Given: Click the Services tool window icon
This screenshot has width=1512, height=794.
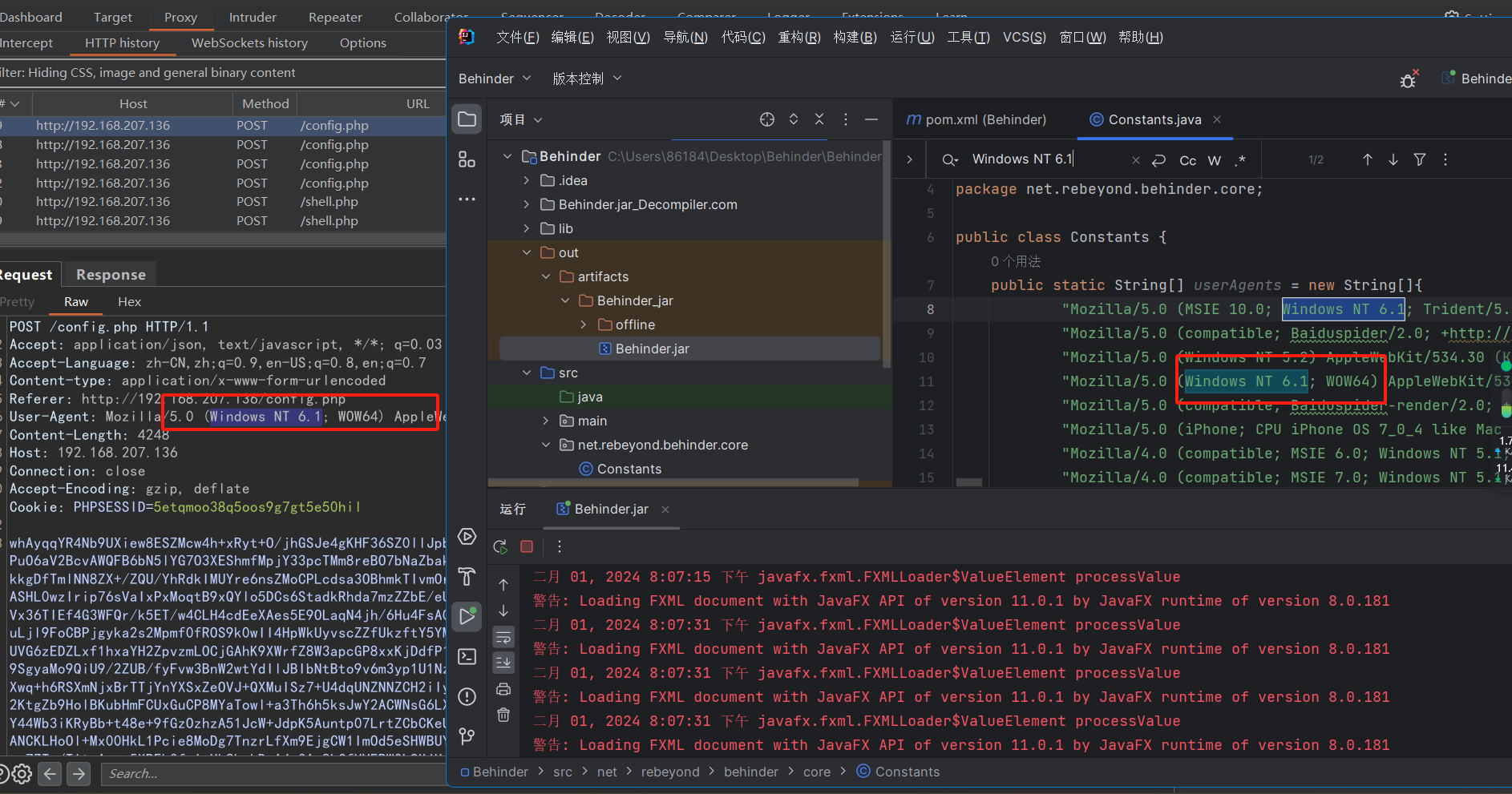Looking at the screenshot, I should click(467, 537).
